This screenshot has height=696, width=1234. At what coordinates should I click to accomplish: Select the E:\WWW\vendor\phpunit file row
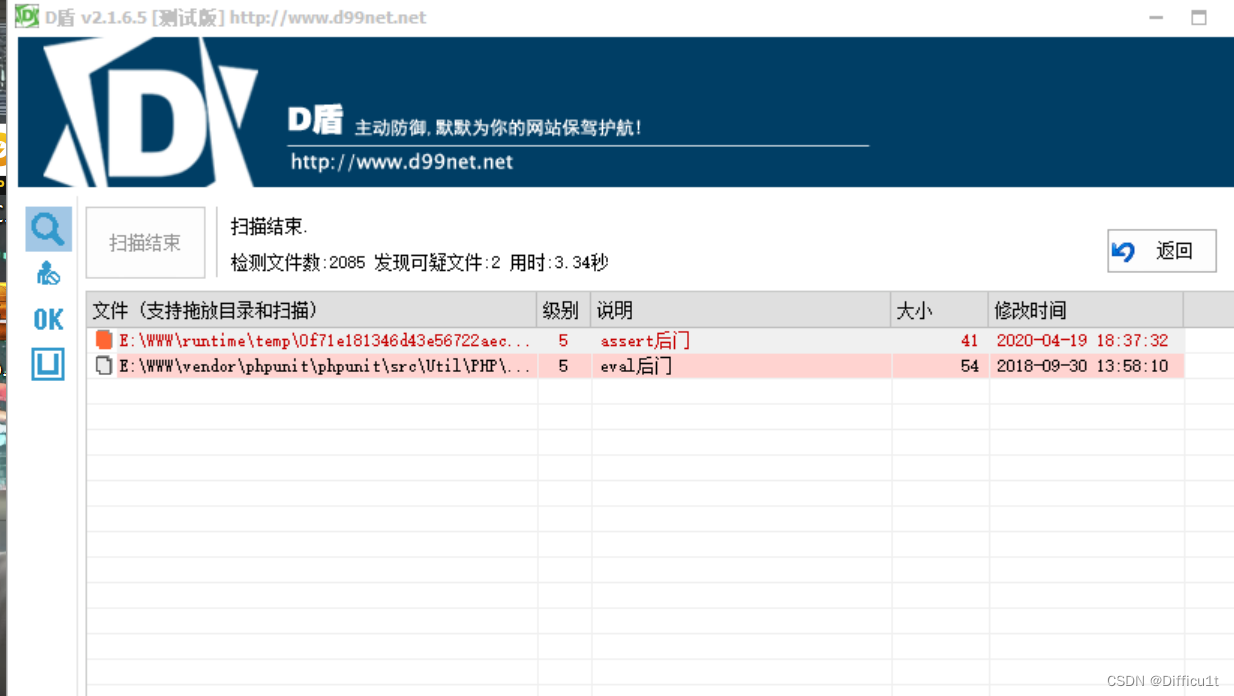click(635, 366)
